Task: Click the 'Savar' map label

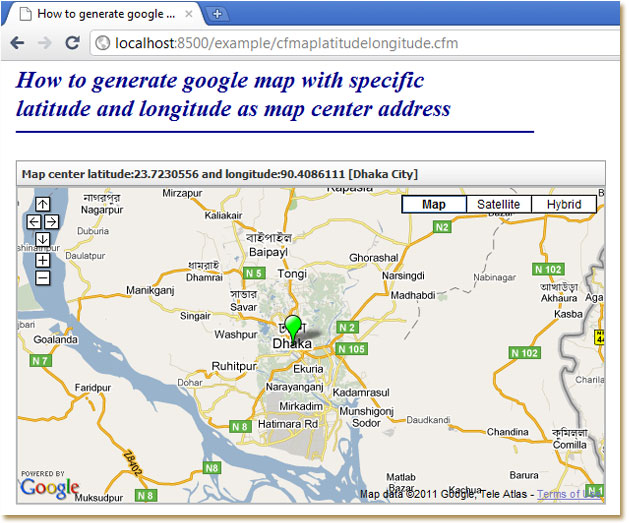Action: [243, 307]
